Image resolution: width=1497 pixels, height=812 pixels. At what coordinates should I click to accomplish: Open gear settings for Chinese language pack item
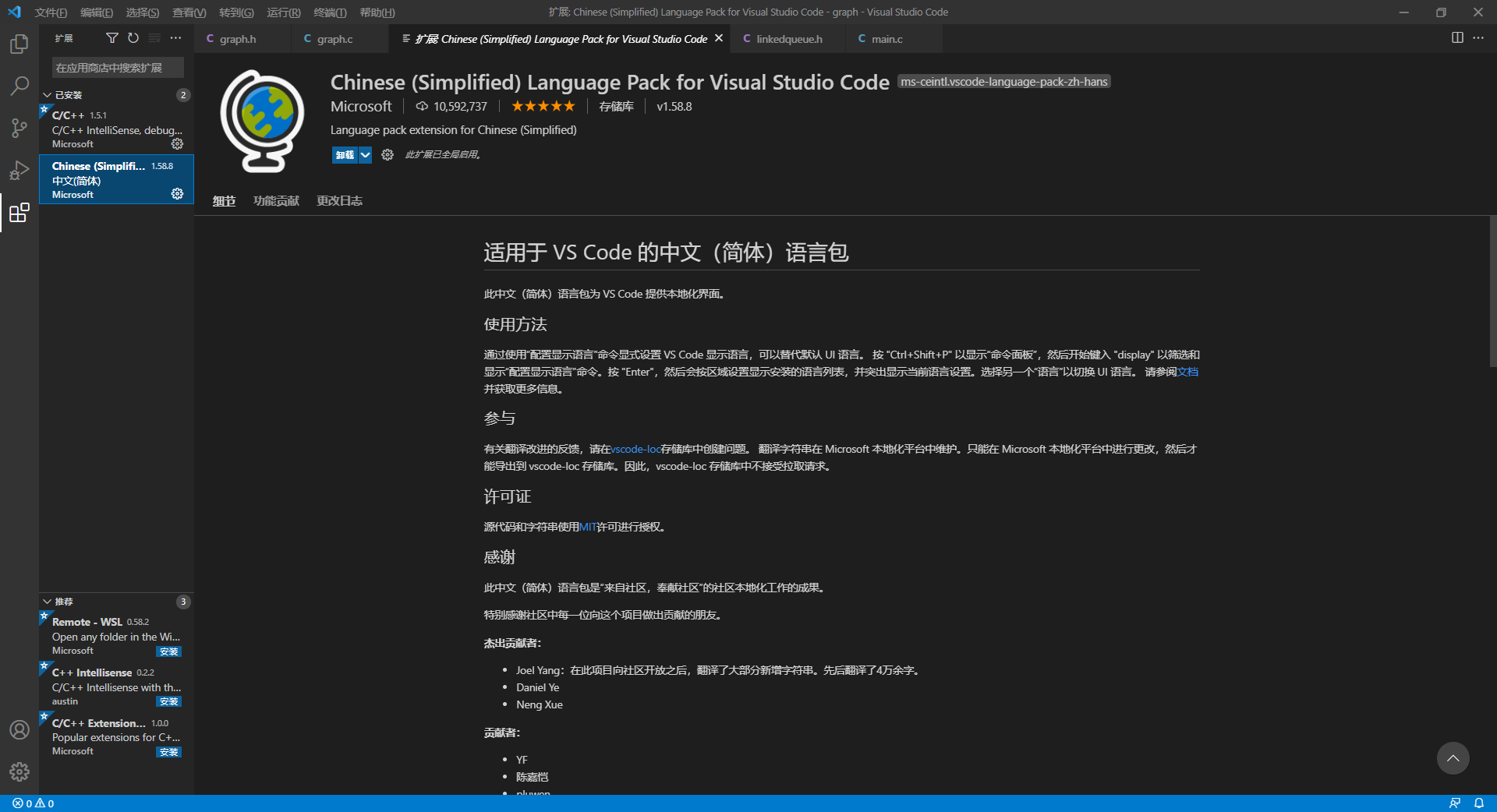pyautogui.click(x=177, y=194)
